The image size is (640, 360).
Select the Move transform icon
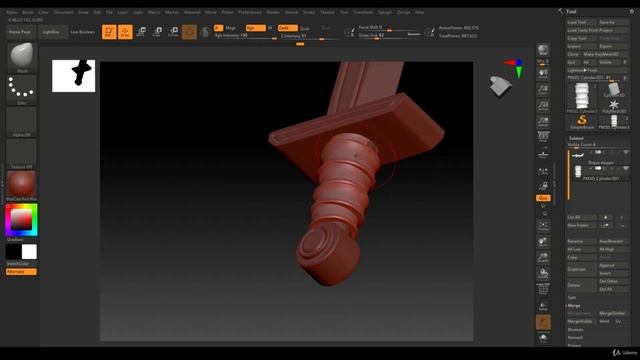click(141, 32)
